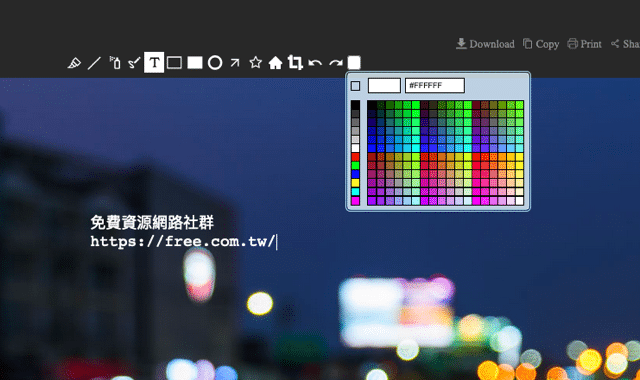Viewport: 640px width, 380px height.
Task: Choose the white swatch at palette grid's bottom-right corner
Action: point(519,200)
